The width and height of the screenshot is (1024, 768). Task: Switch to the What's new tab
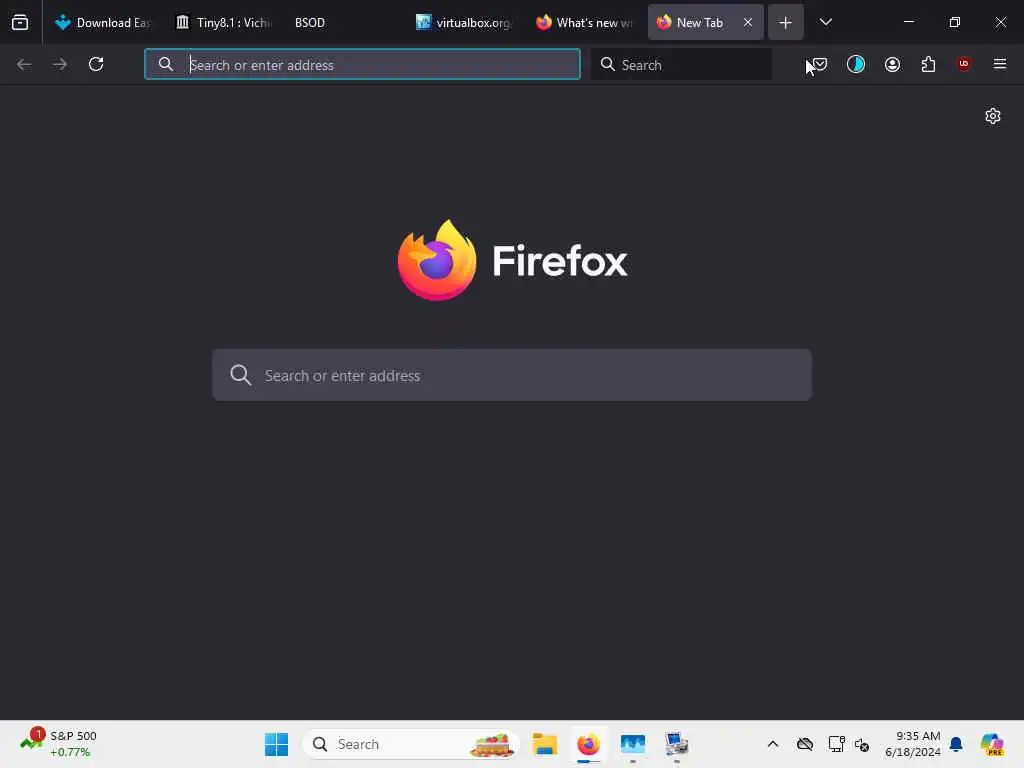coord(584,22)
